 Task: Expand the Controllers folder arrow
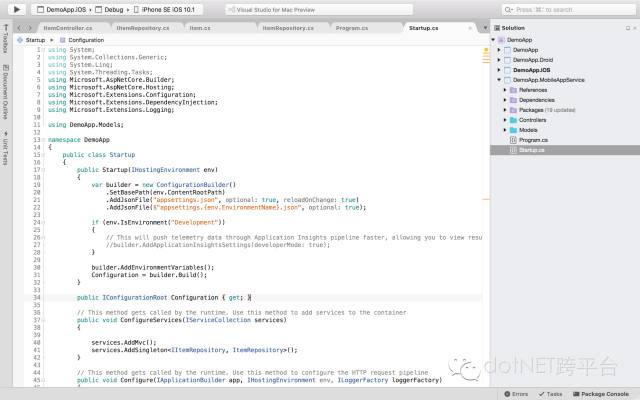tap(505, 120)
